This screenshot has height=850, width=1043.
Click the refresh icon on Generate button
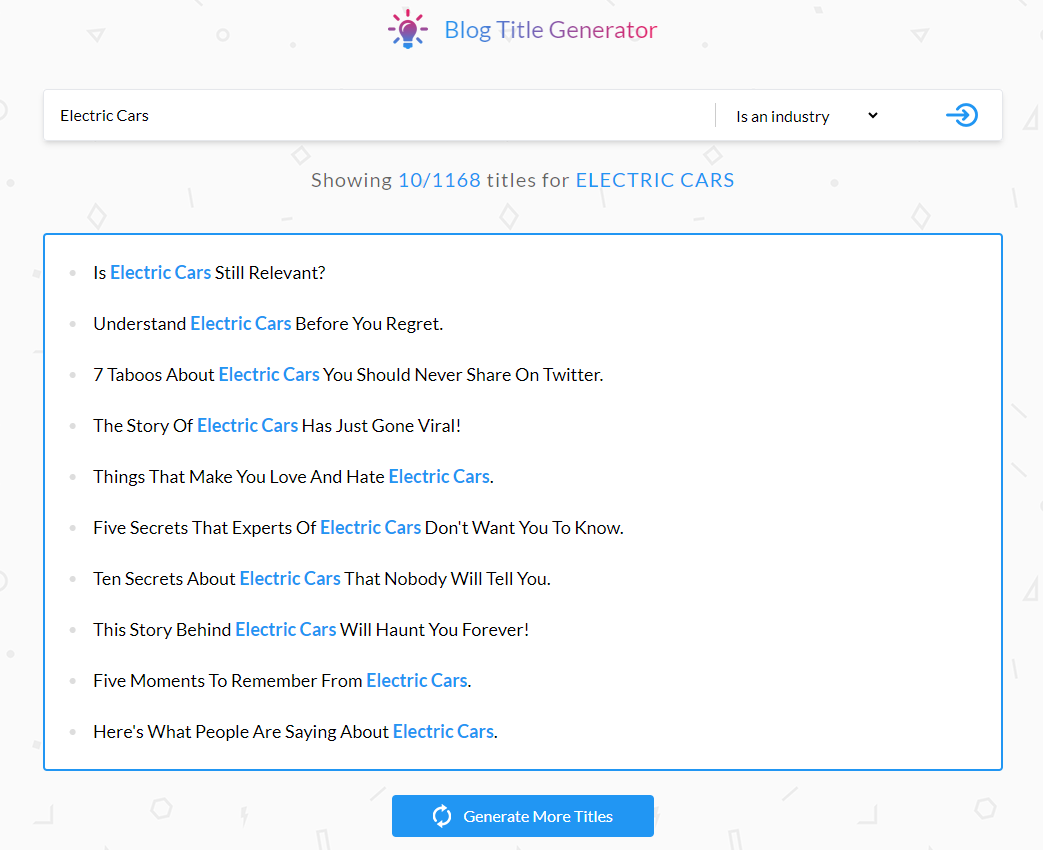[442, 816]
